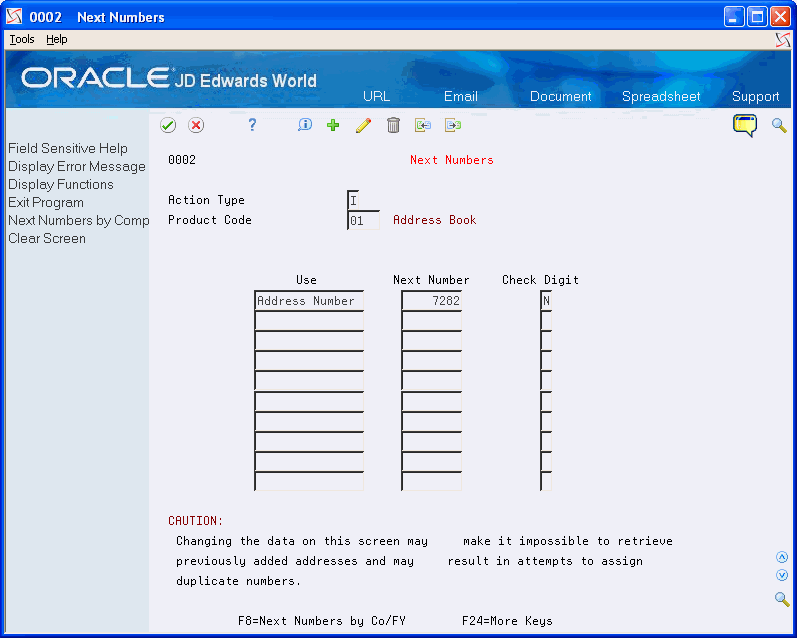Click Display Functions link
This screenshot has height=638, width=797.
coord(60,185)
